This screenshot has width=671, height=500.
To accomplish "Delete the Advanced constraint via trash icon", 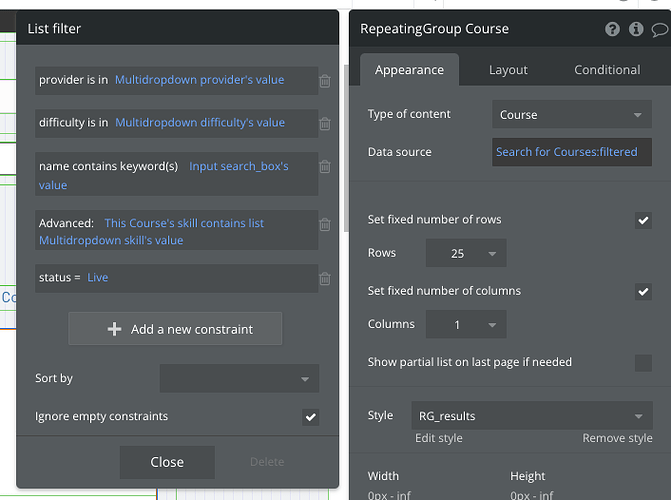I will pyautogui.click(x=325, y=223).
